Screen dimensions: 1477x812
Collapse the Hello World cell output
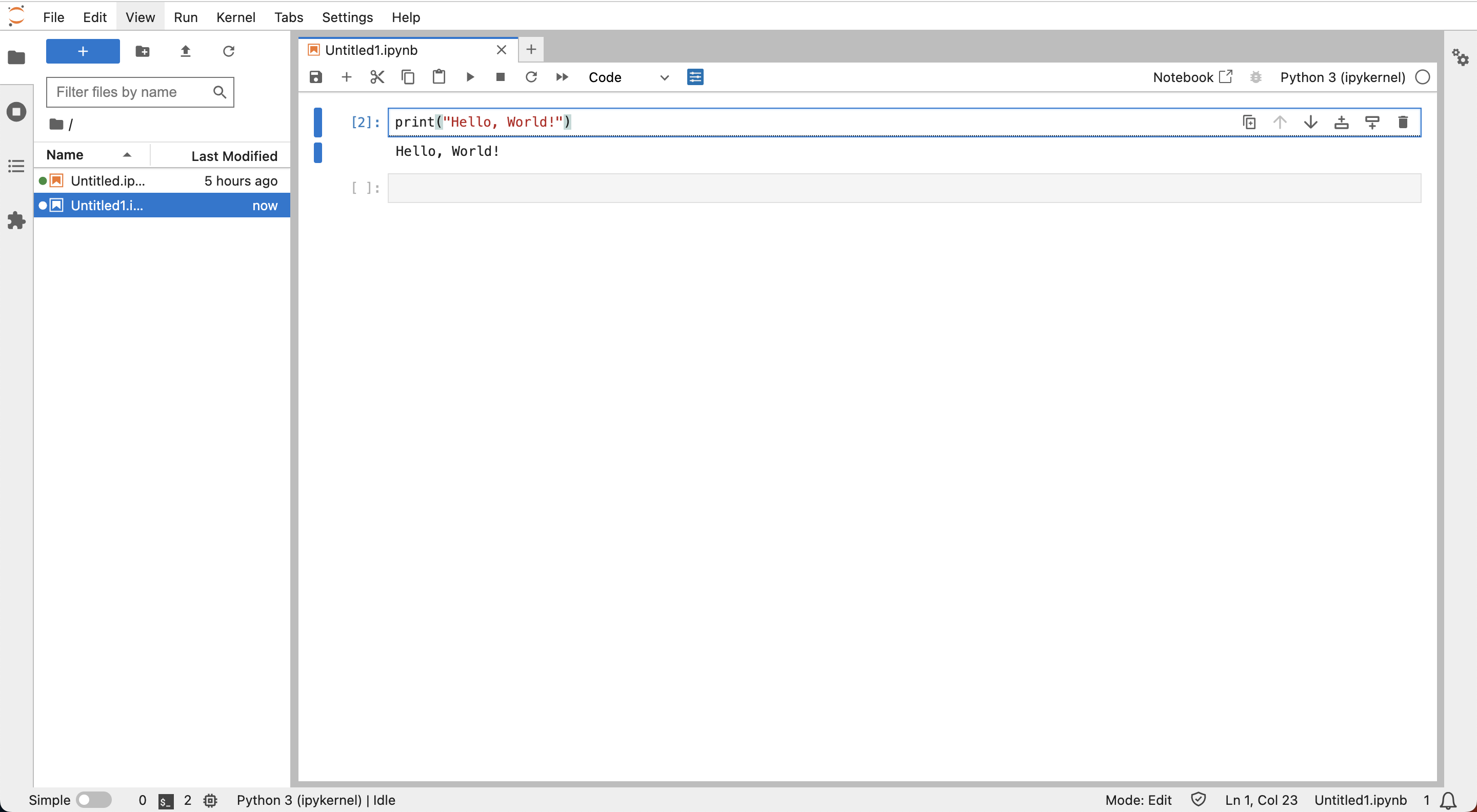point(317,152)
